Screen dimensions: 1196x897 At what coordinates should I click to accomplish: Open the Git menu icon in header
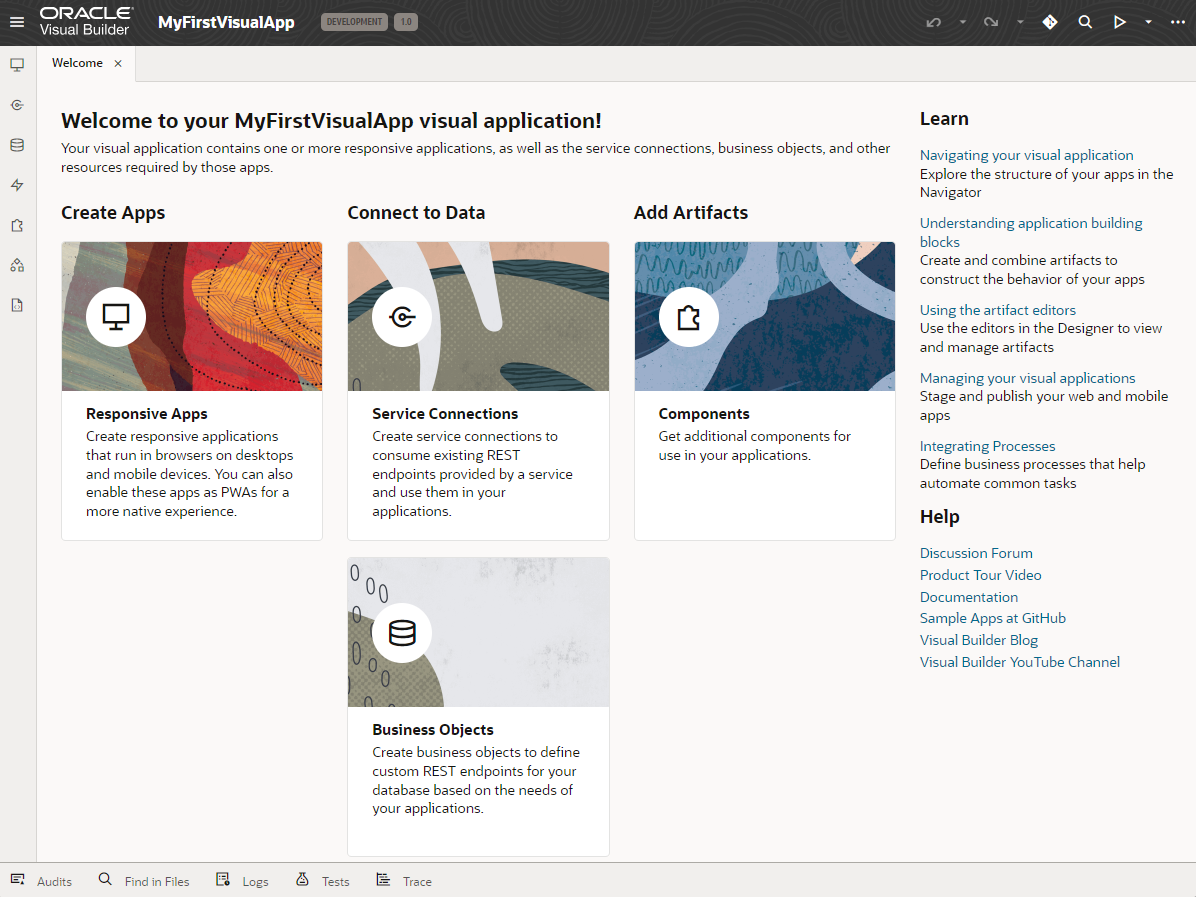click(1049, 22)
